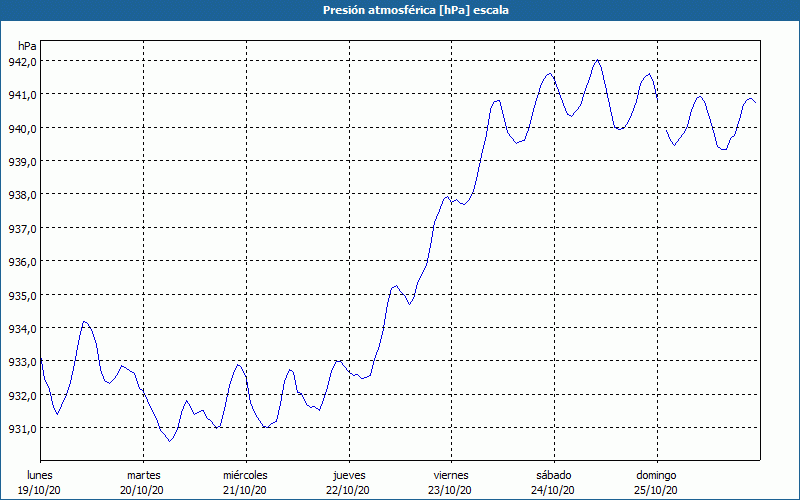Screen dimensions: 800x500
Task: Click the date 23/10/20
Action: tap(450, 490)
